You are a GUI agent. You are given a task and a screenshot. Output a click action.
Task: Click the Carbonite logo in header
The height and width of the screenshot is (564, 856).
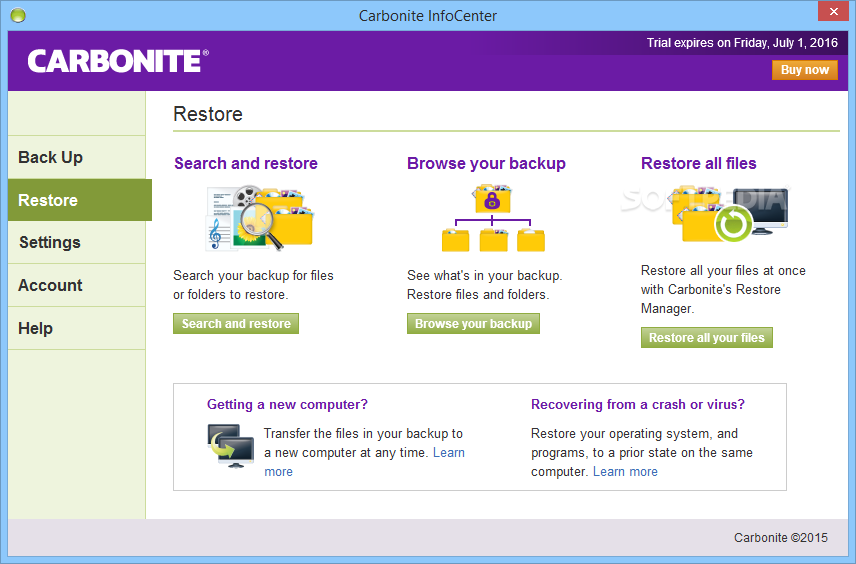[118, 61]
